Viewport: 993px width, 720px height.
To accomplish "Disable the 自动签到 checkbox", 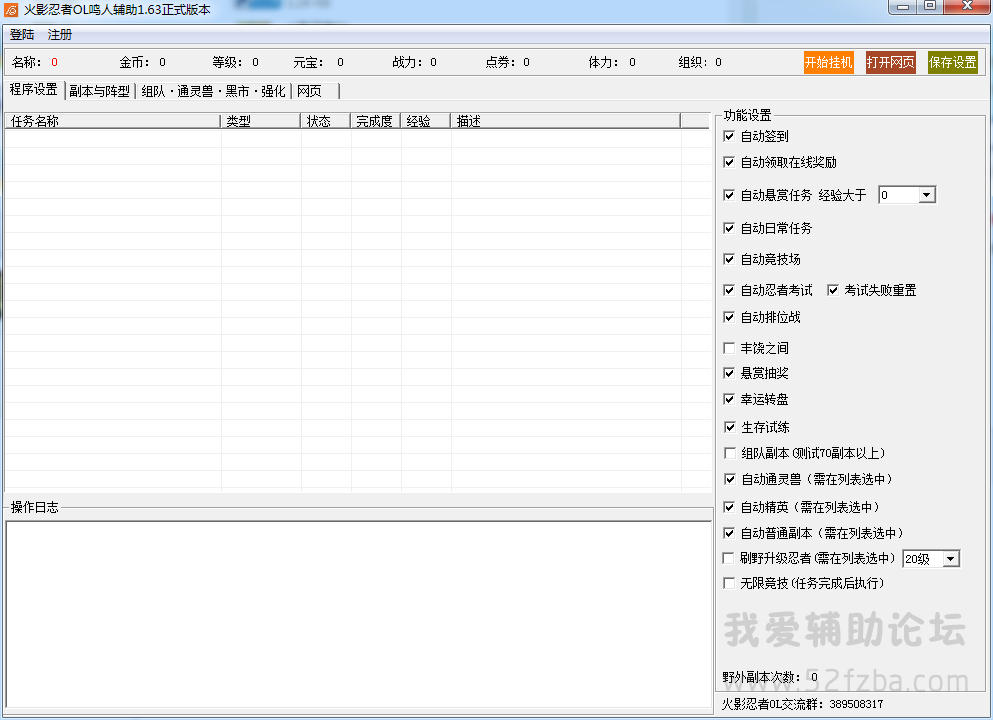I will pyautogui.click(x=729, y=136).
